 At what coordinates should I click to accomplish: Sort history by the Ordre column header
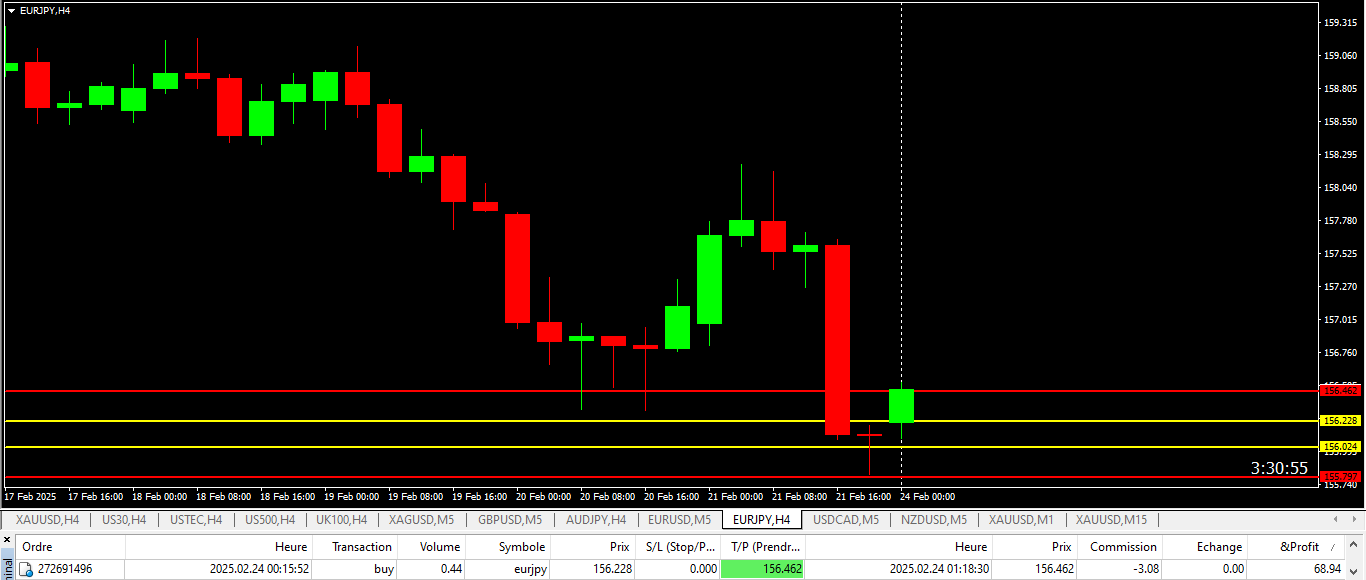38,547
